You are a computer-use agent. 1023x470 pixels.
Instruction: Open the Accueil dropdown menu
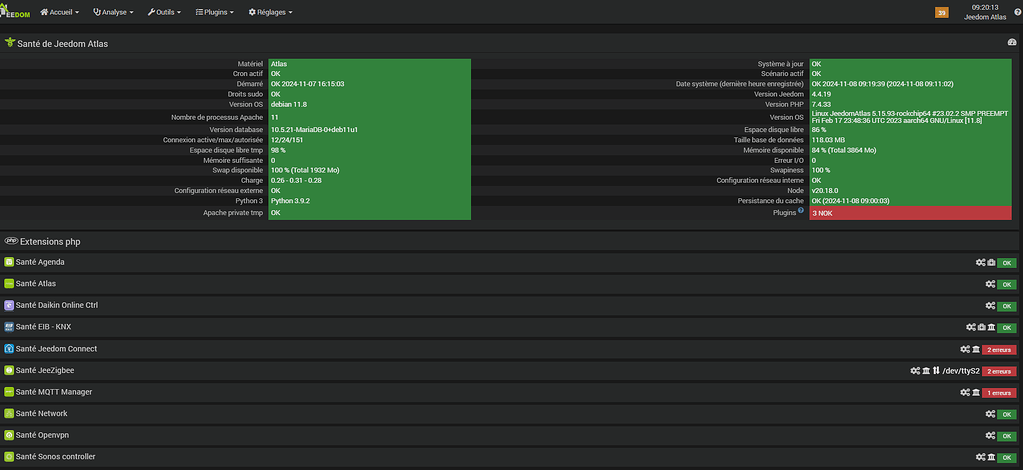click(59, 12)
